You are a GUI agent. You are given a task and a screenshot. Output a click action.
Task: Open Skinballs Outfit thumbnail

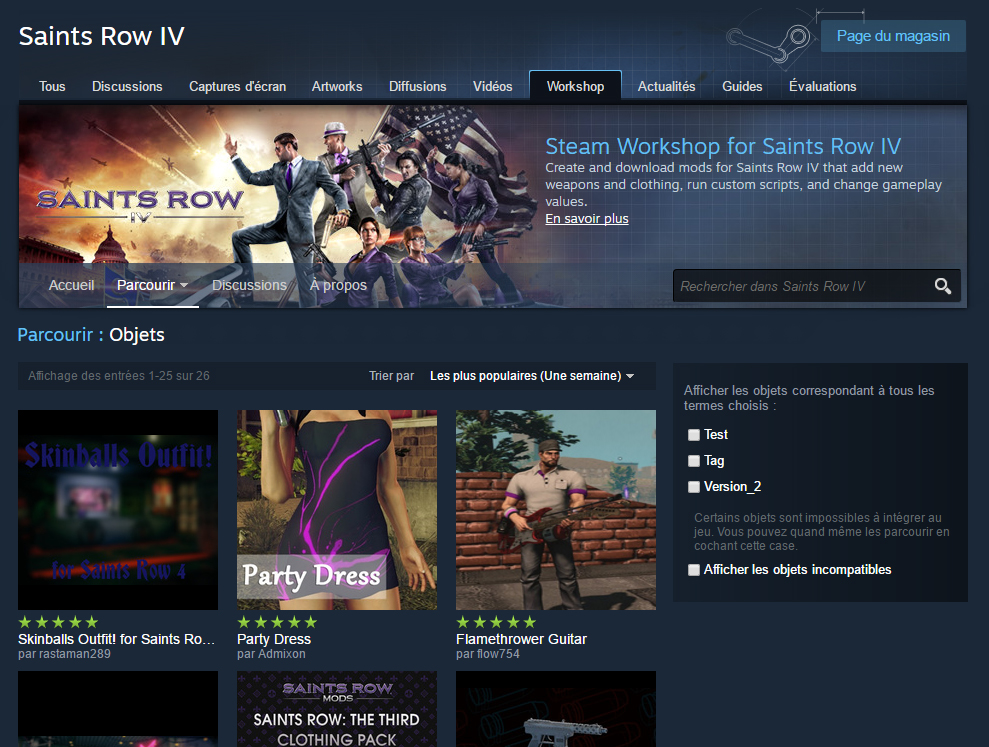[x=118, y=510]
